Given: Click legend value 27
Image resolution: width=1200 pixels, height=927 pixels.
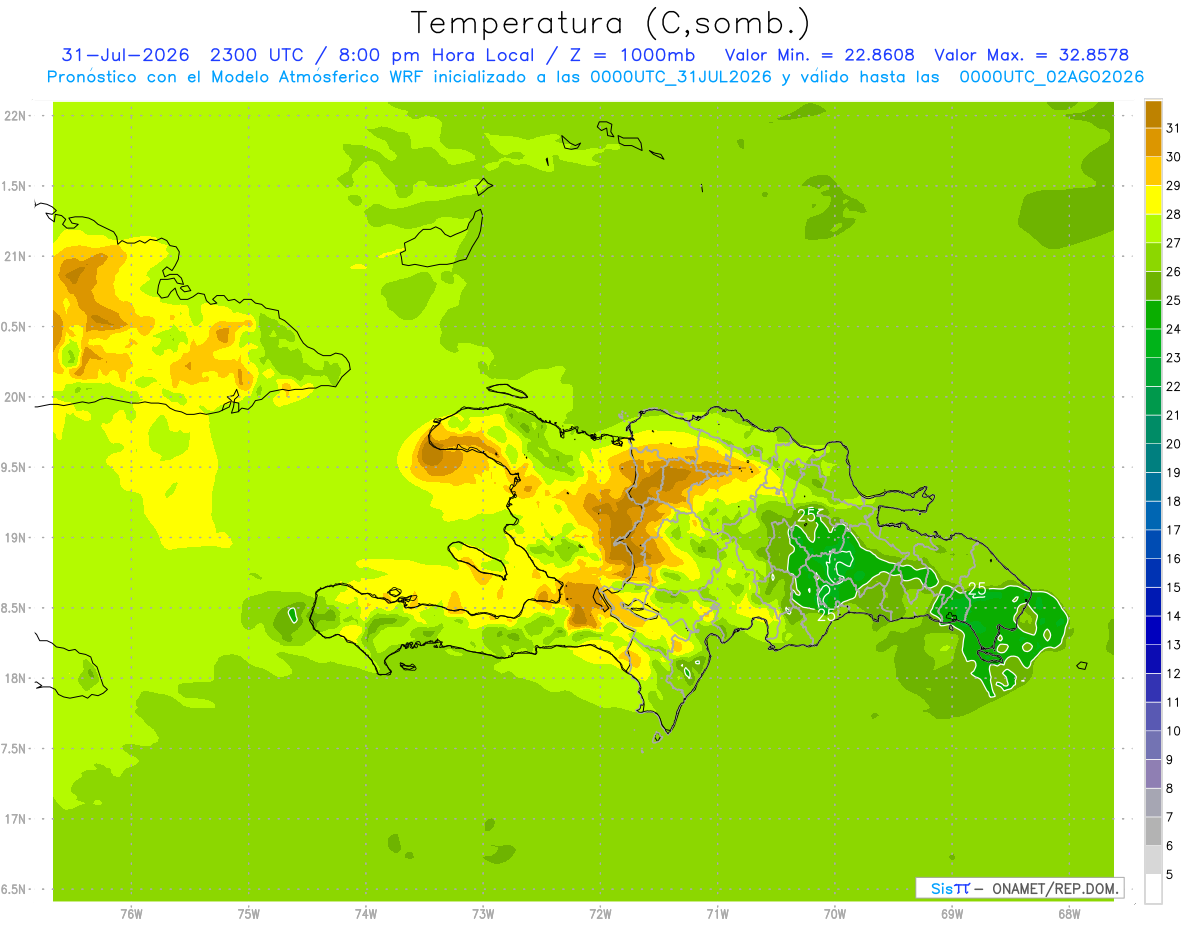Looking at the screenshot, I should click(1173, 243).
